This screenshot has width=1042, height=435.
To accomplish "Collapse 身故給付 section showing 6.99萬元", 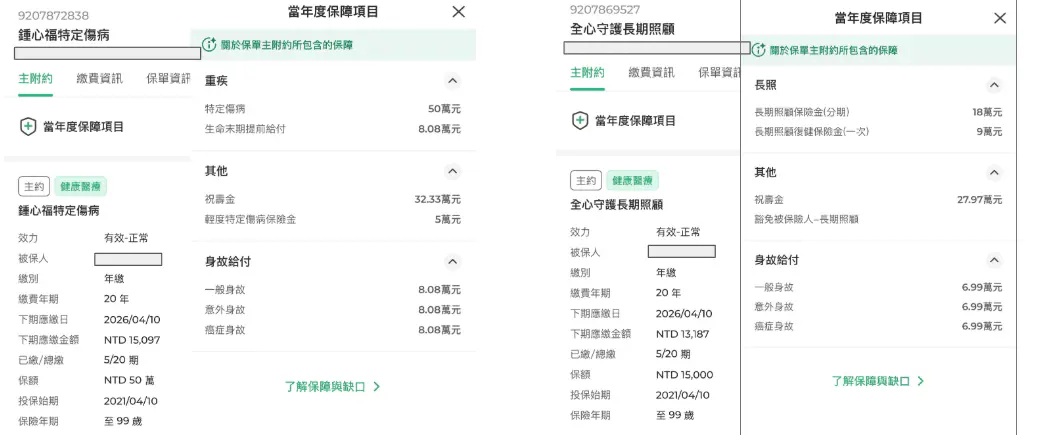I will 993,260.
